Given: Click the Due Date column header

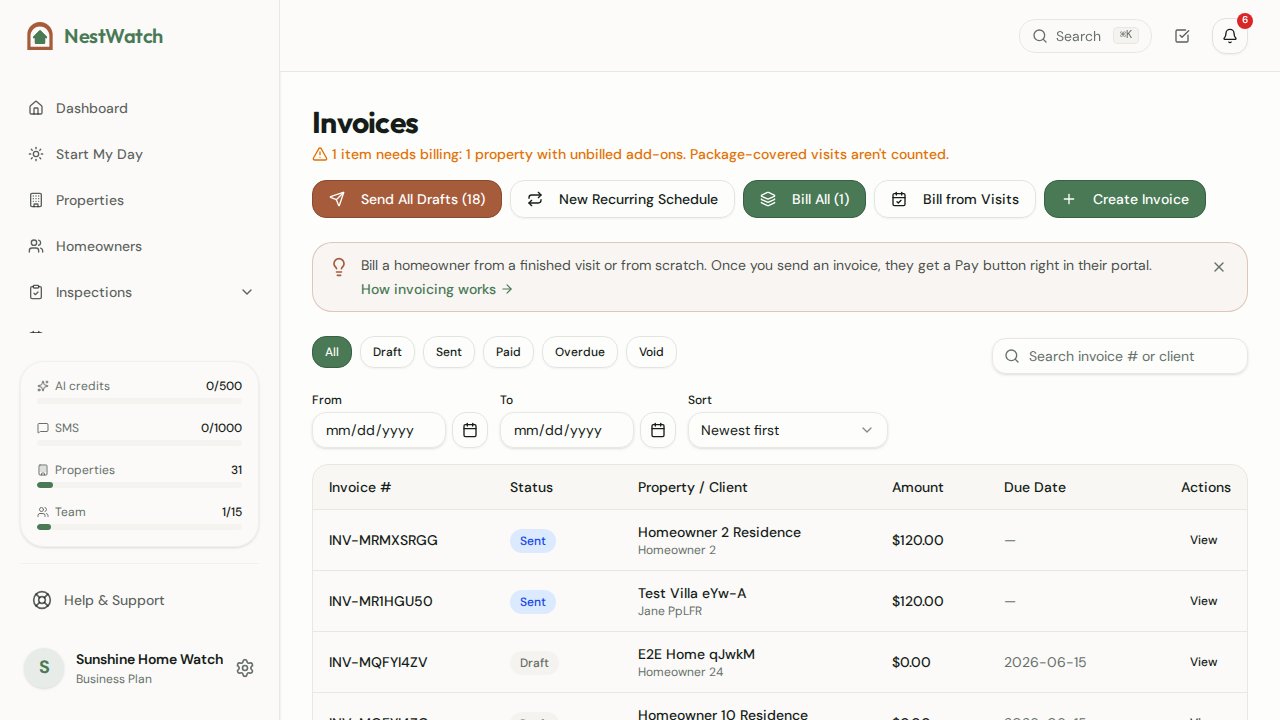Looking at the screenshot, I should 1035,487.
